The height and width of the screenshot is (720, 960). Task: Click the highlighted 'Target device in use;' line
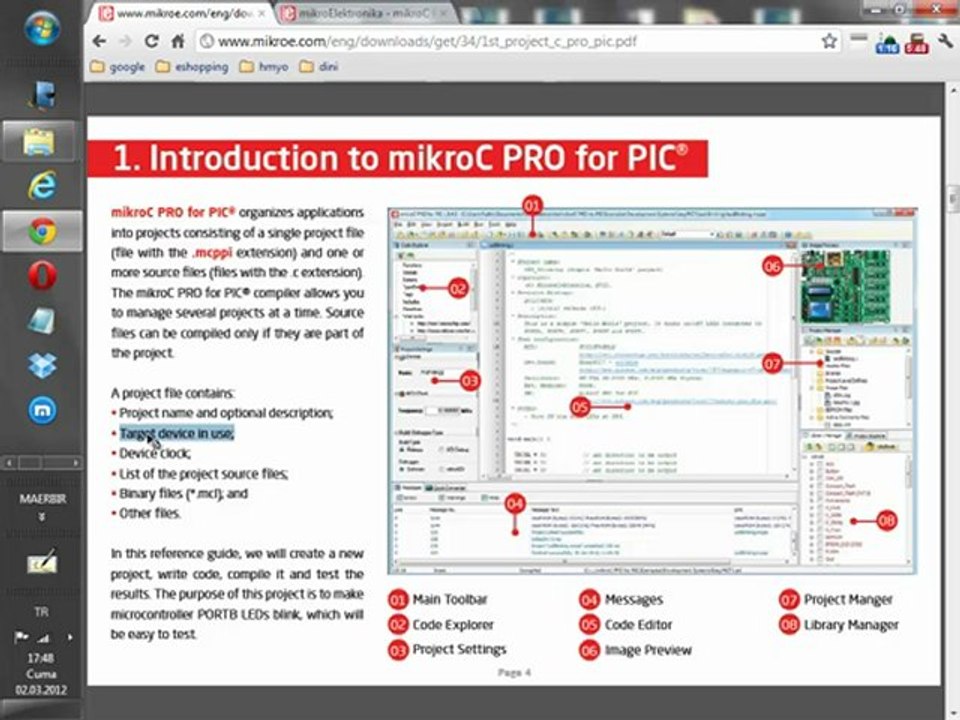pyautogui.click(x=176, y=433)
